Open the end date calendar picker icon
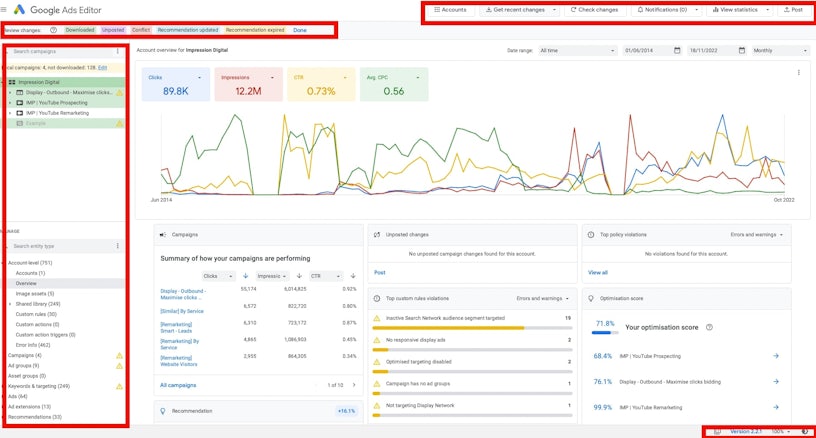This screenshot has width=816, height=438. click(741, 50)
